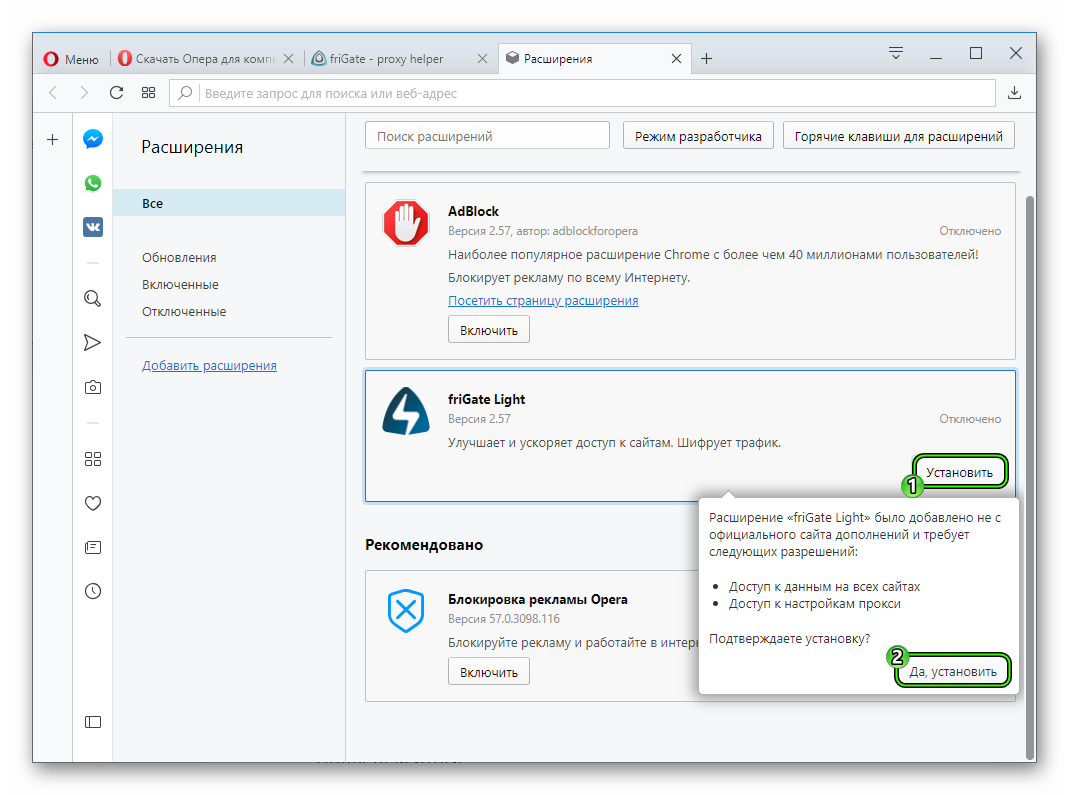The width and height of the screenshot is (1069, 795).
Task: Click Доступ к данным на всех сайтах item
Action: pos(824,586)
